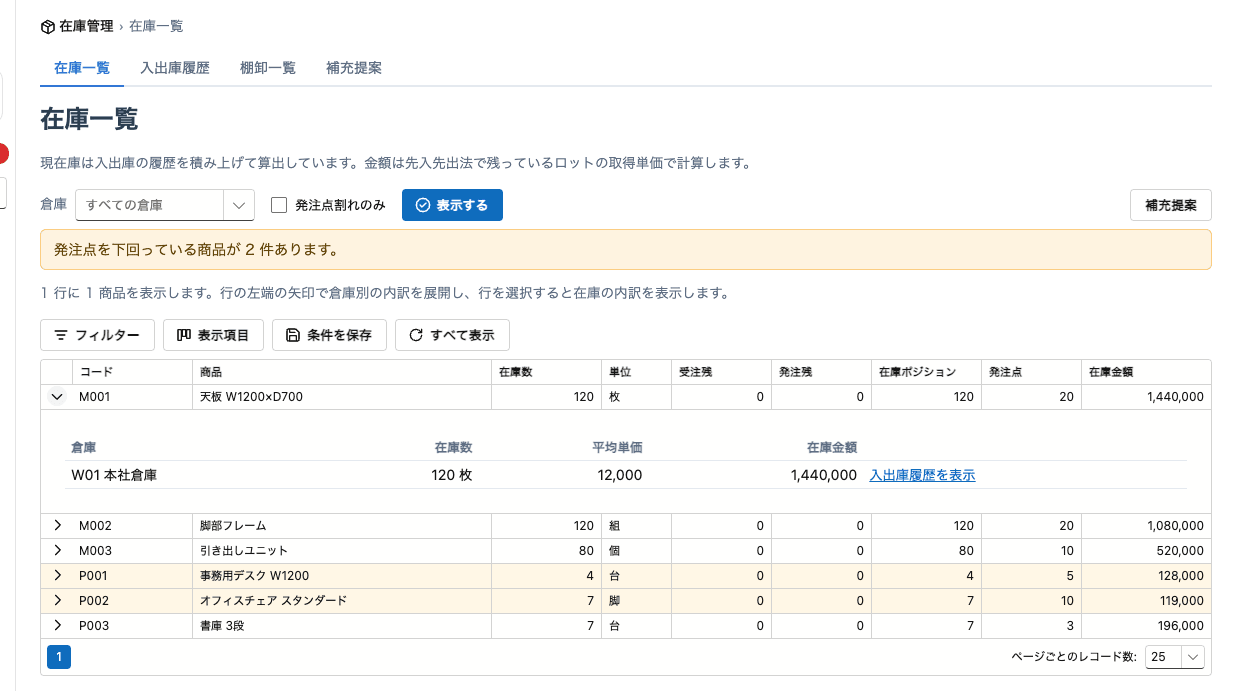Image resolution: width=1236 pixels, height=691 pixels.
Task: Expand the M002 脚部フレーム row
Action: click(x=57, y=526)
